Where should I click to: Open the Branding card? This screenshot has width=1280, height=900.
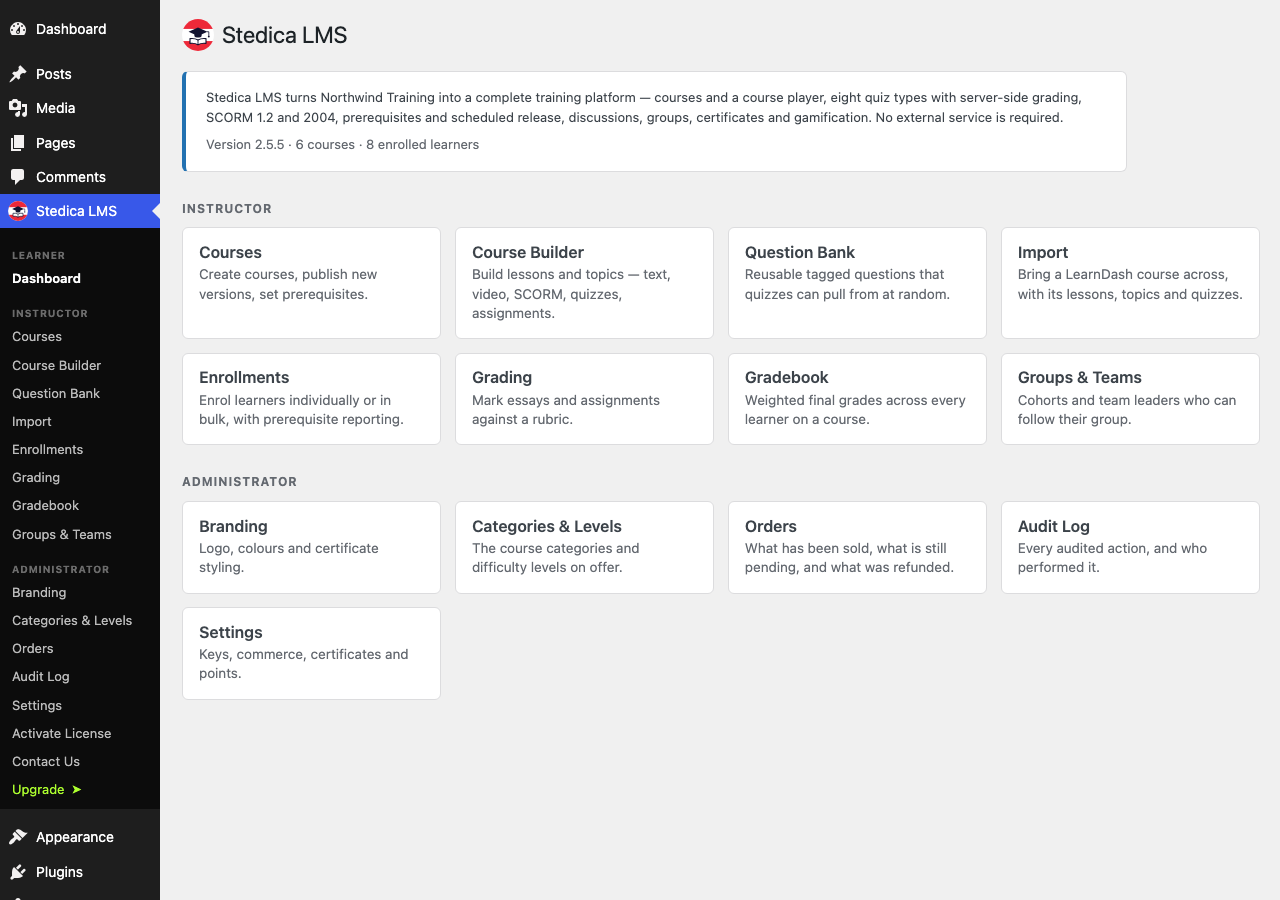[311, 547]
